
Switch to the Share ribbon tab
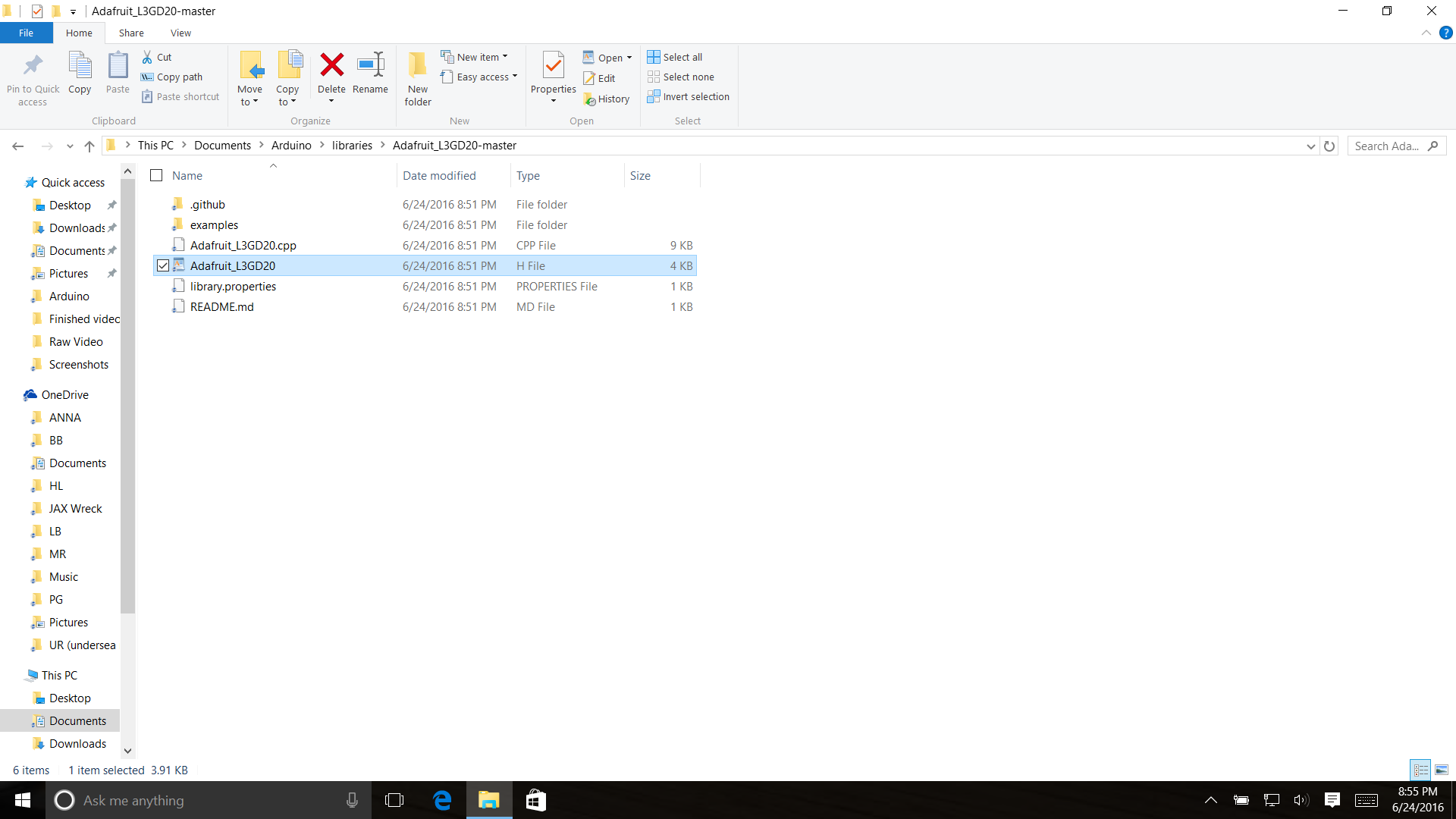(131, 33)
